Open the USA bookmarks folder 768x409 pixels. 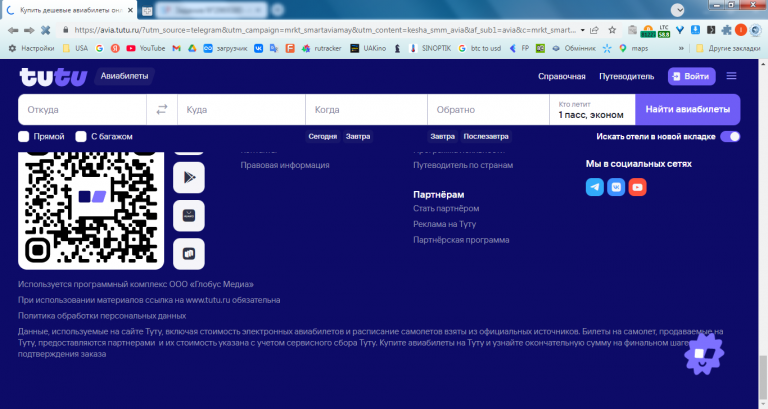click(x=75, y=48)
